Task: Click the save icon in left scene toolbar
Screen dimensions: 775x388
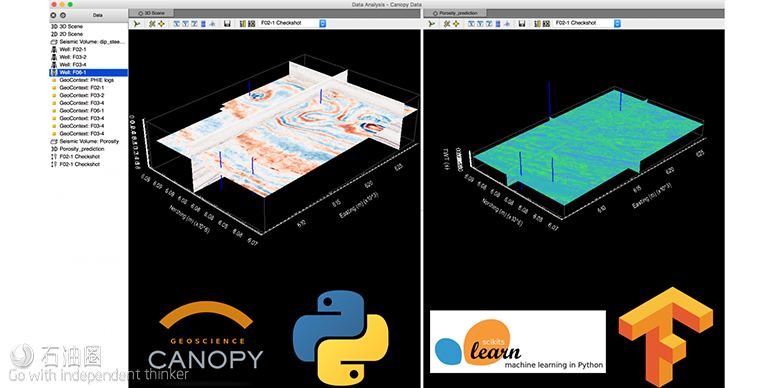Action: (227, 23)
